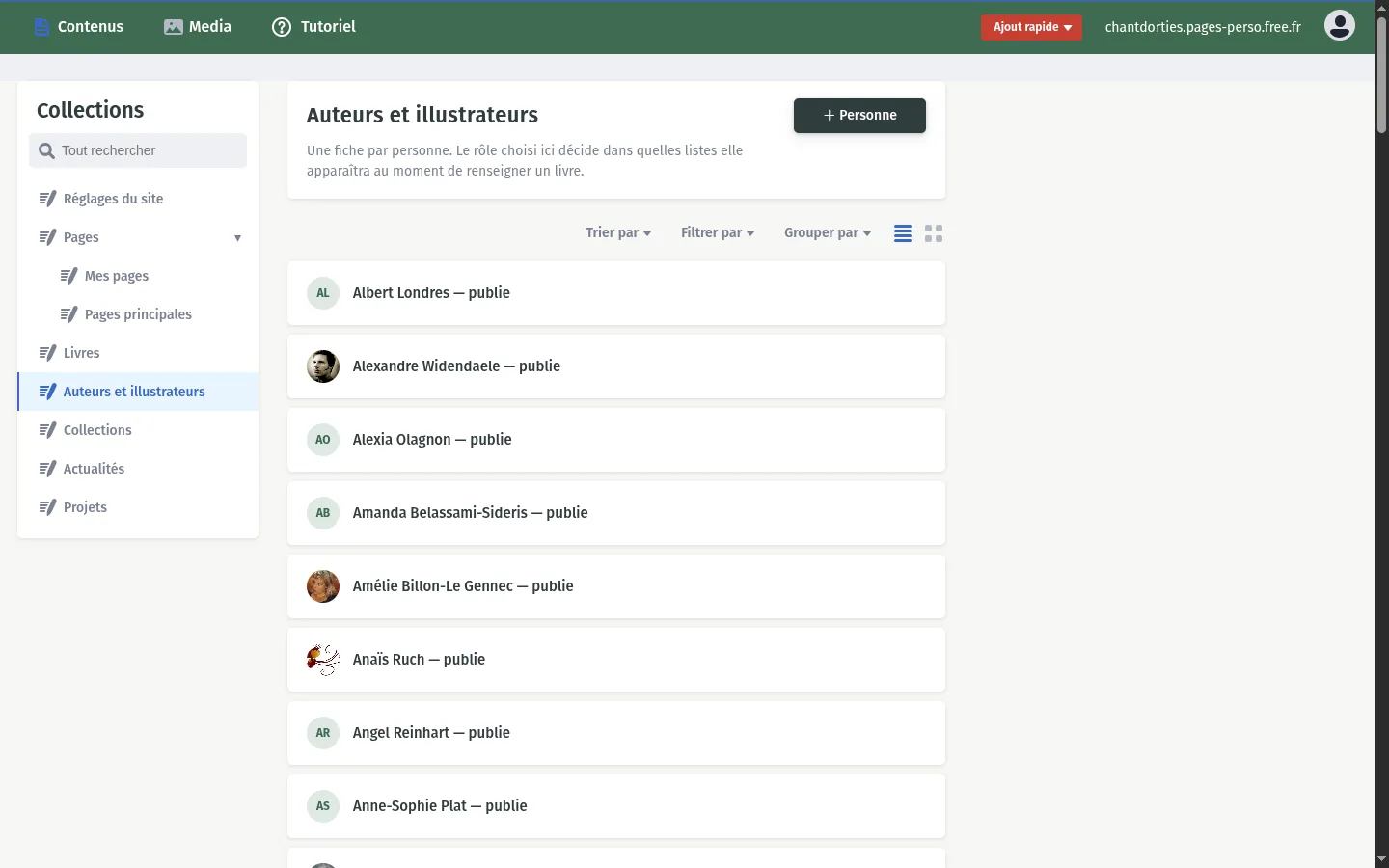Switch to list view icon
The image size is (1389, 868).
point(903,233)
